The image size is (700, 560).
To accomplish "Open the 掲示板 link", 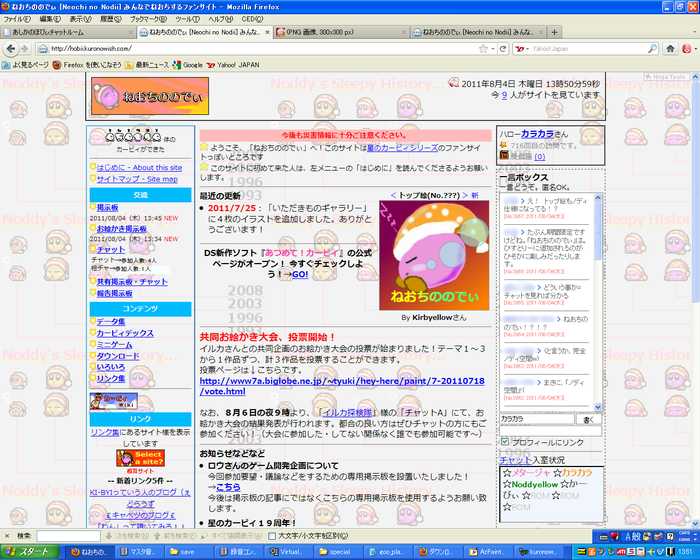I will point(108,207).
